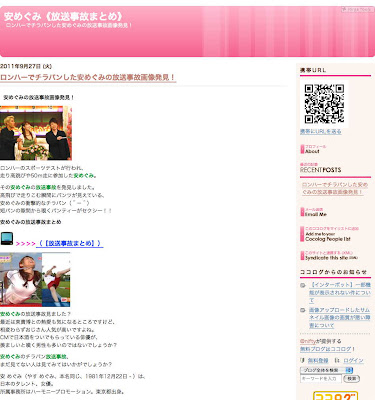This screenshot has height=400, width=375.
Task: Click the 検索 search button
Action: (x=352, y=379)
